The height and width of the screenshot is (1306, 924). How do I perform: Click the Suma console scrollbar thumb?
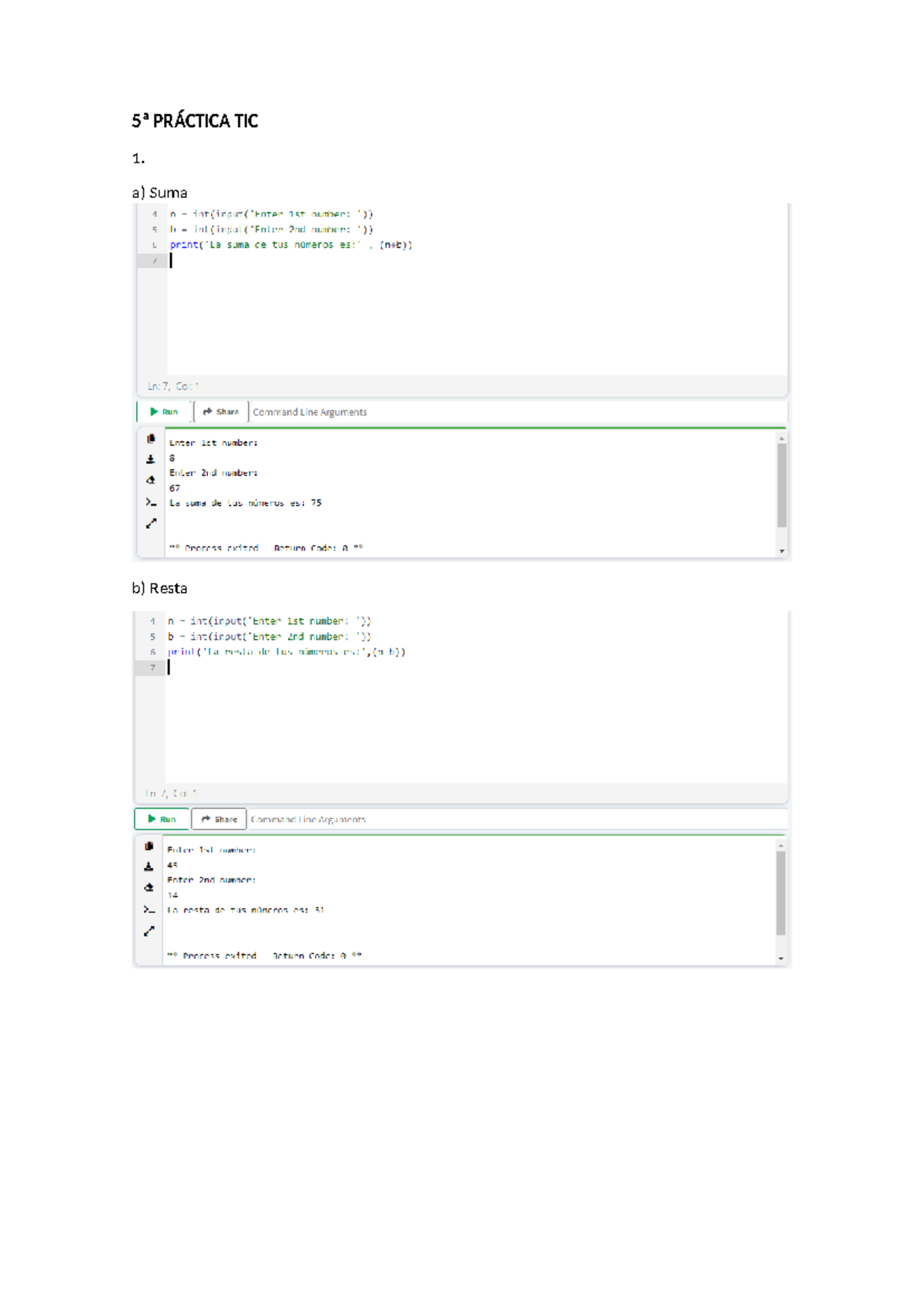click(782, 485)
